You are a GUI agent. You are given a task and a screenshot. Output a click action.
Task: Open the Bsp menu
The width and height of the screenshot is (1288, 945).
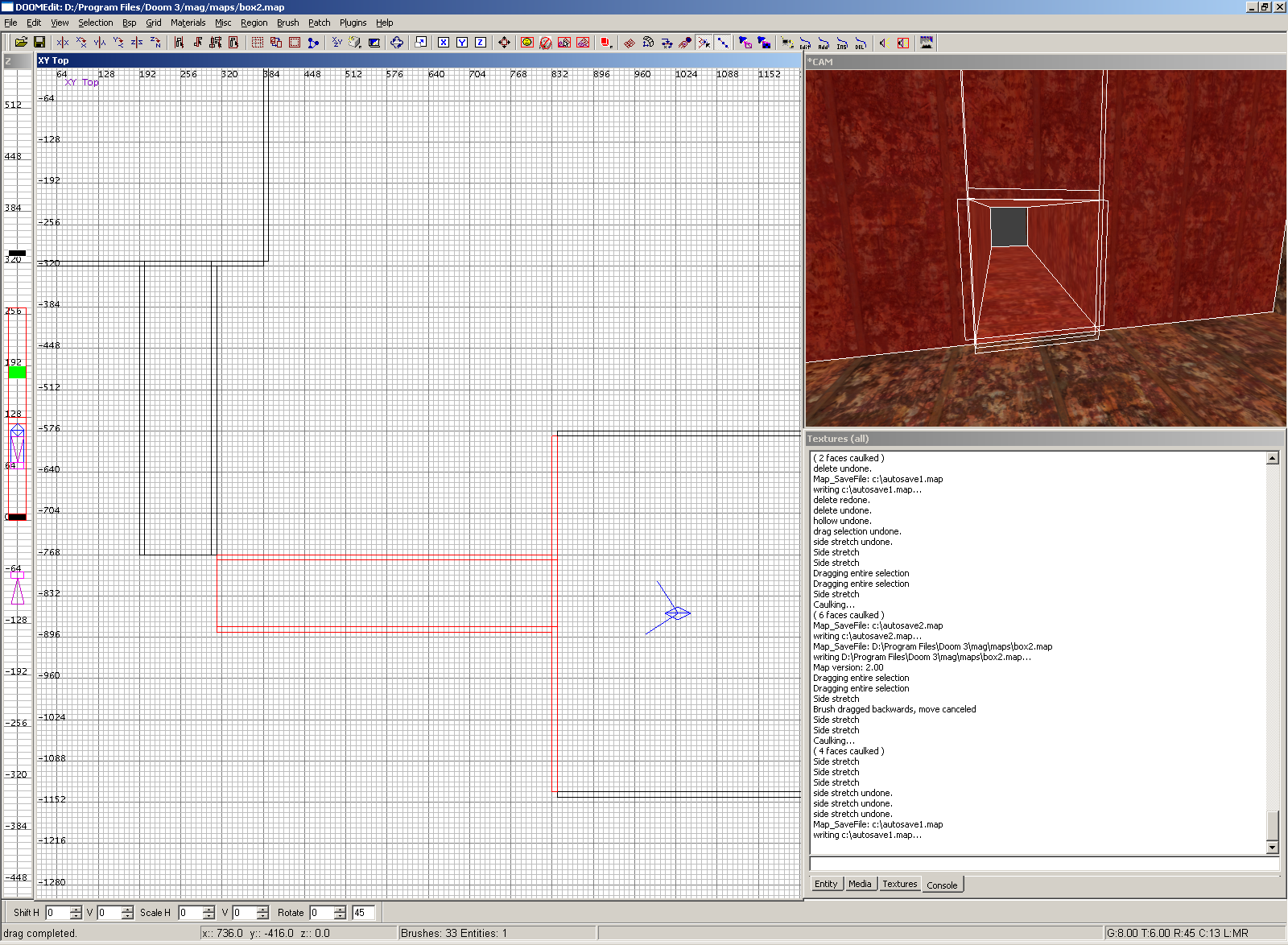coord(129,23)
